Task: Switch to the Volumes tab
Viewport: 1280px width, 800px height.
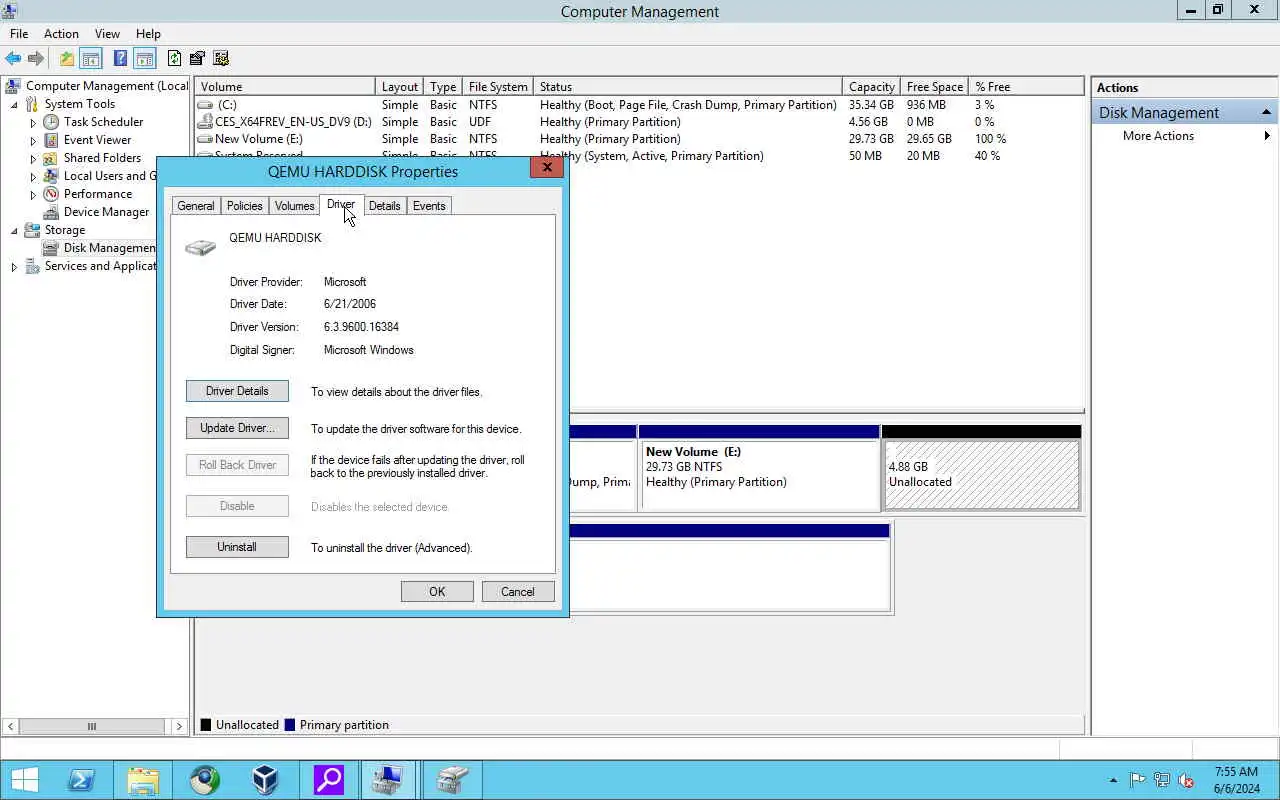Action: click(294, 205)
